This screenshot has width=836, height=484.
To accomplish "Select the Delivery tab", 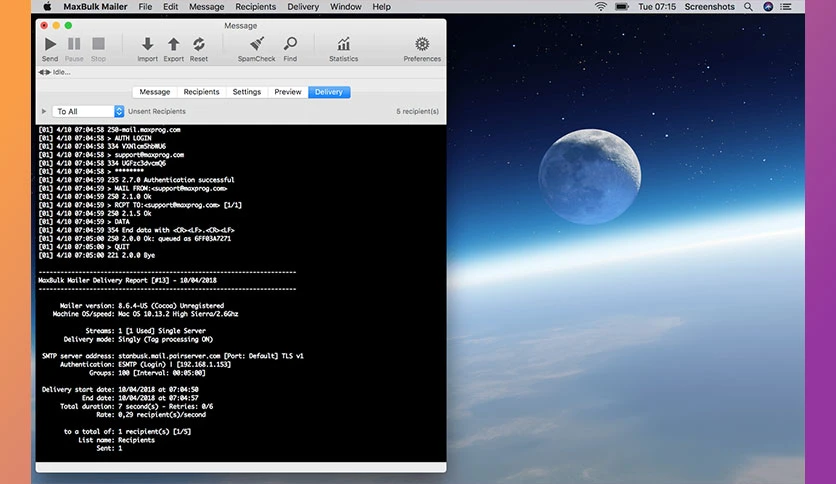I will tap(329, 92).
